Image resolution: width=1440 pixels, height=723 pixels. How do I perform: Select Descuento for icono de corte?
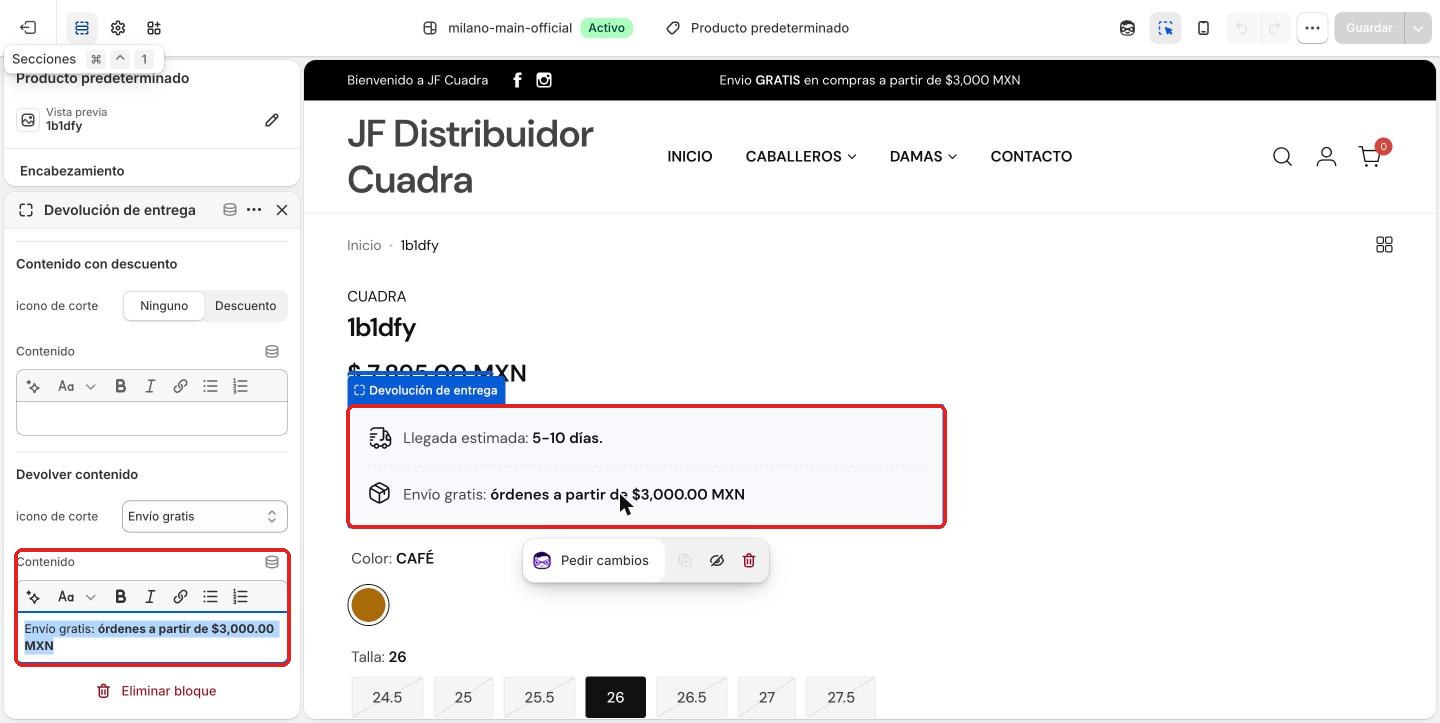[246, 306]
